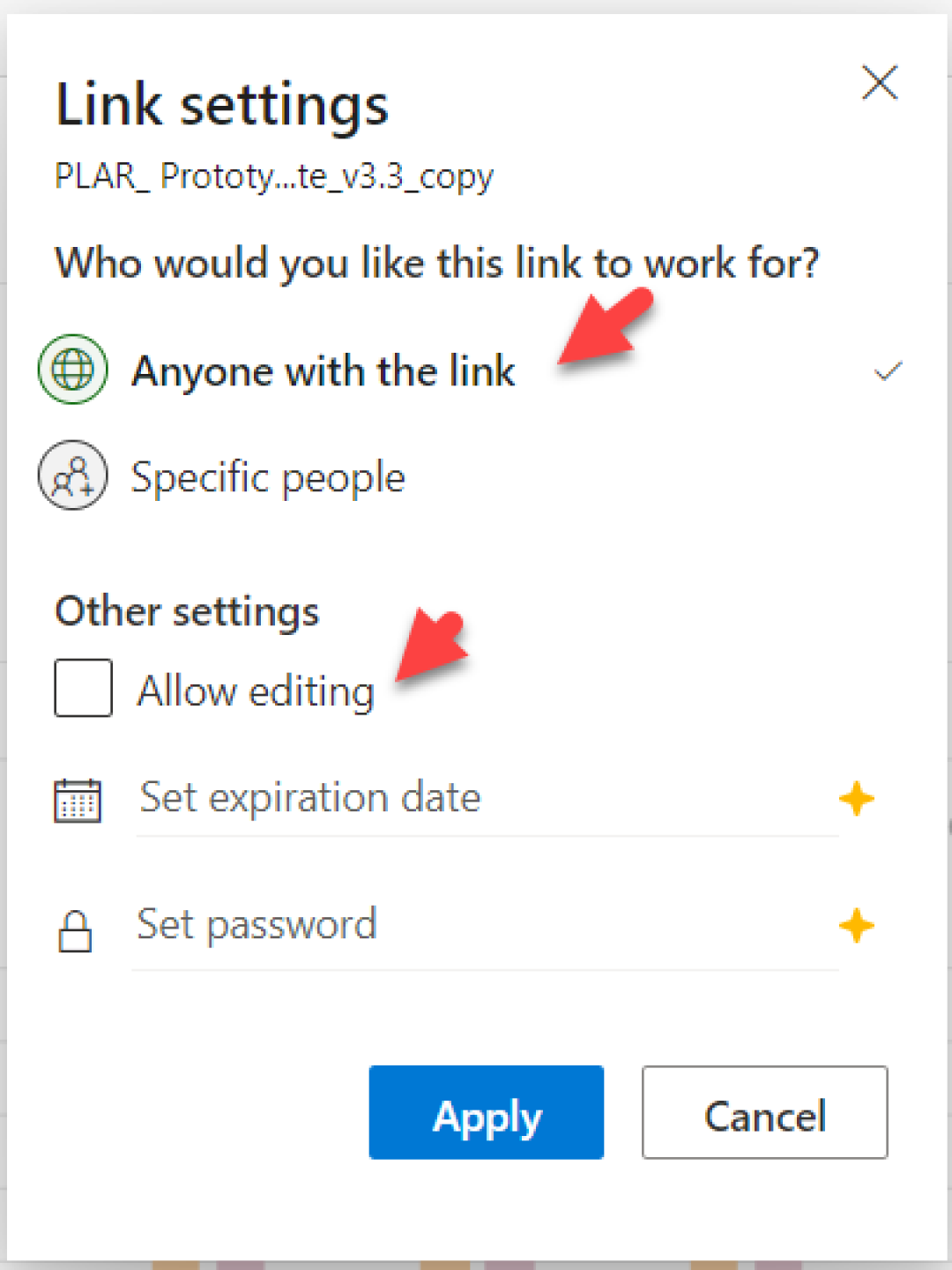Viewport: 952px width, 1270px height.
Task: Enable the Allow editing checkbox
Action: click(83, 688)
